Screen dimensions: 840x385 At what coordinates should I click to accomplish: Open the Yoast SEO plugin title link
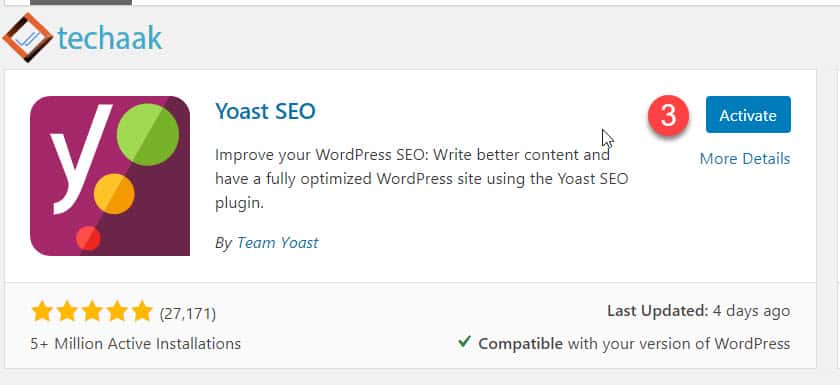pos(265,111)
